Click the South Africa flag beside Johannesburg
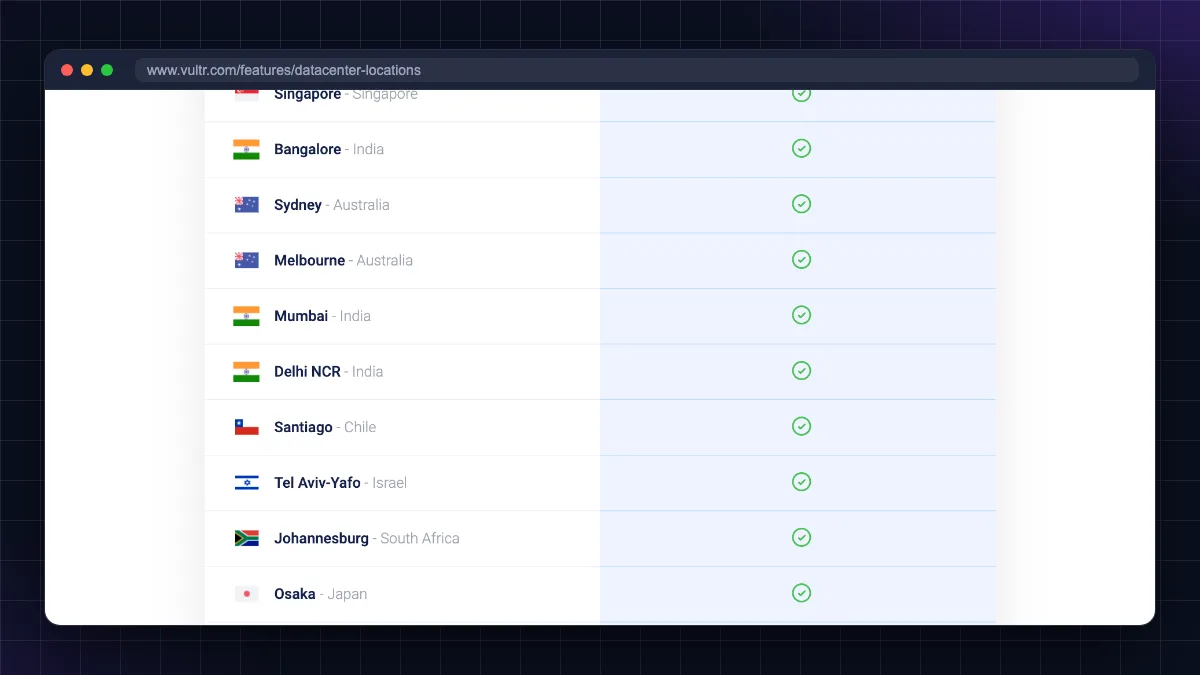Viewport: 1200px width, 675px height. [x=246, y=538]
